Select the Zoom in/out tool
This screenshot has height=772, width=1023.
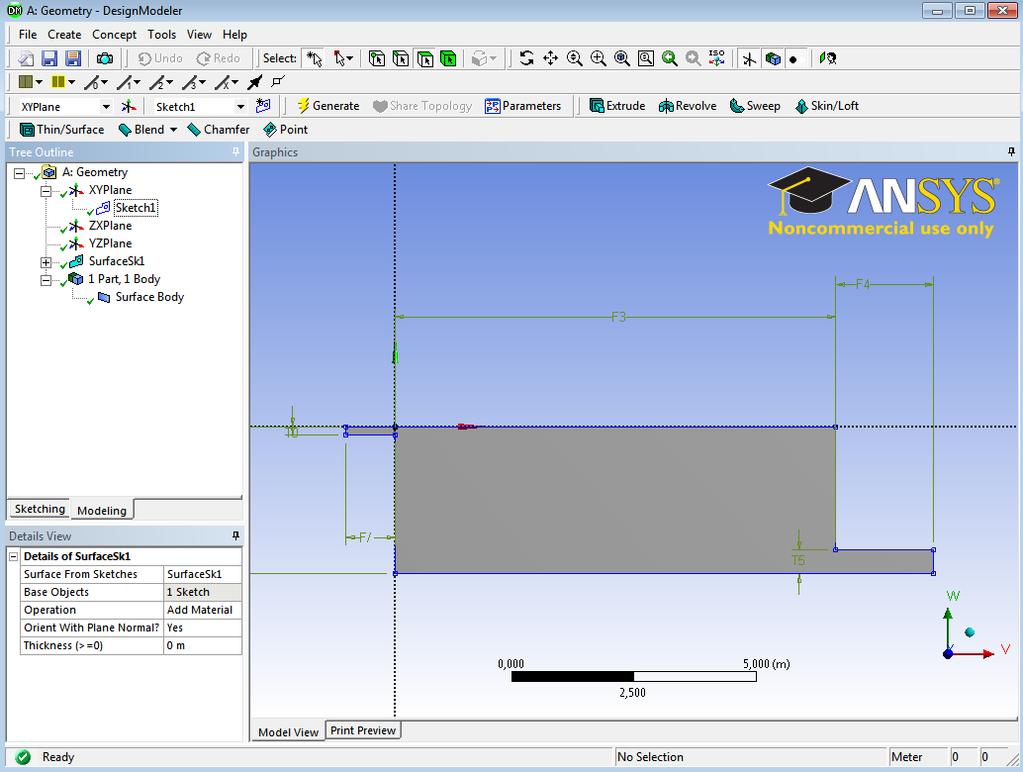pyautogui.click(x=574, y=59)
